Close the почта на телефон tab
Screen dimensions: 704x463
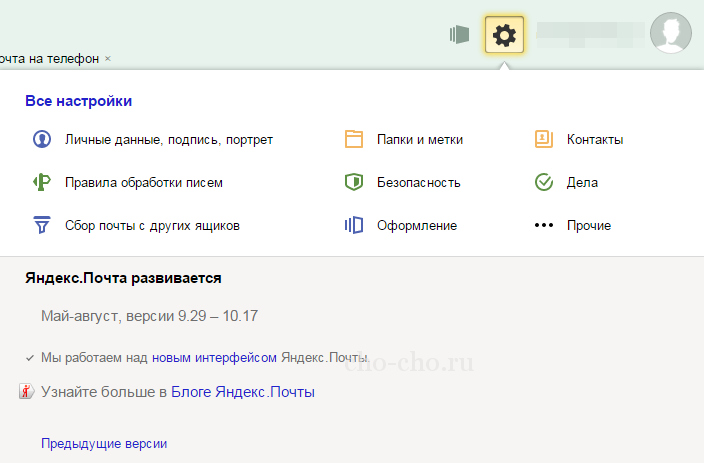pos(108,59)
